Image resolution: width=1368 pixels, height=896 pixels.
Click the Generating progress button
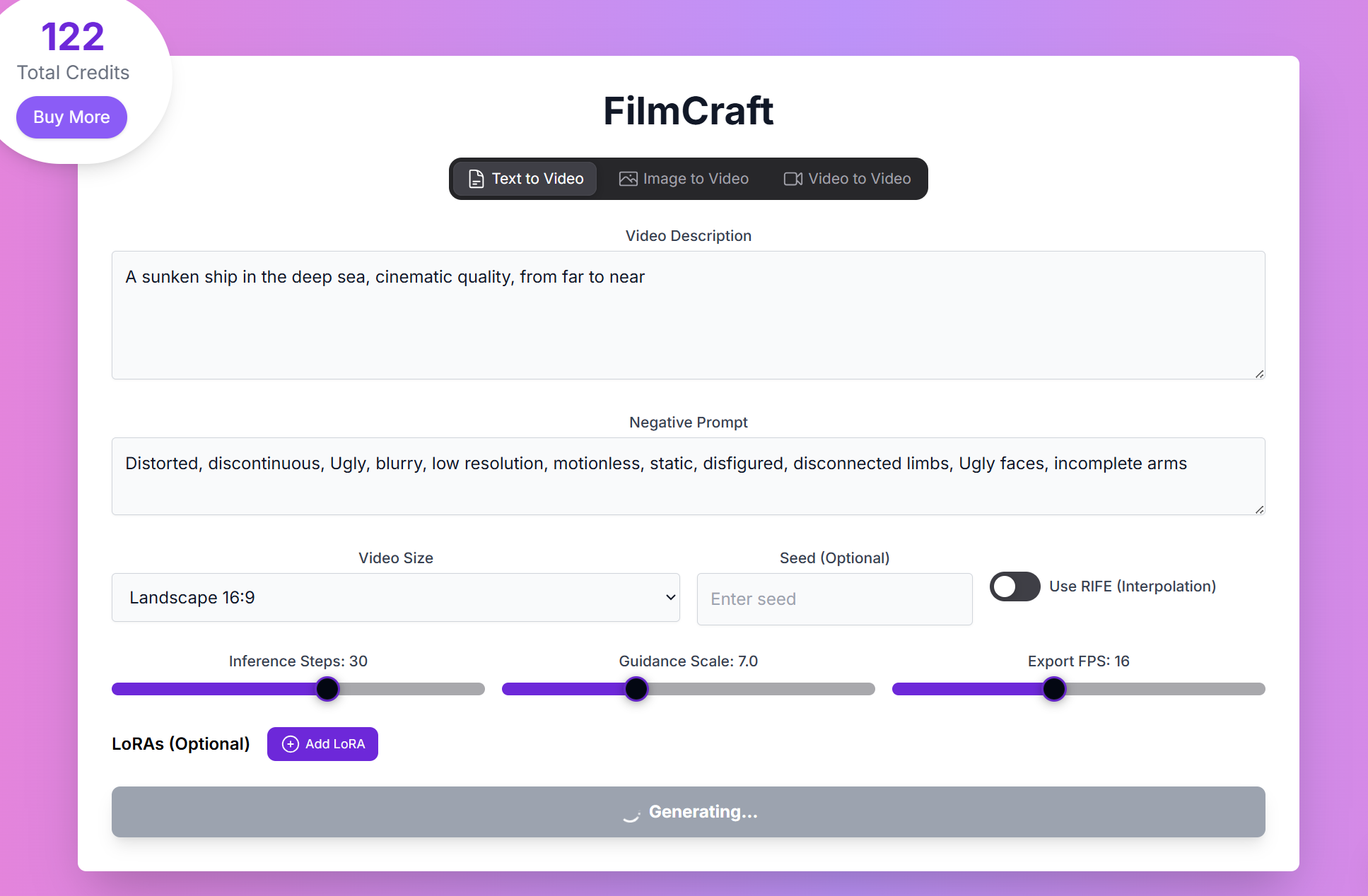688,812
